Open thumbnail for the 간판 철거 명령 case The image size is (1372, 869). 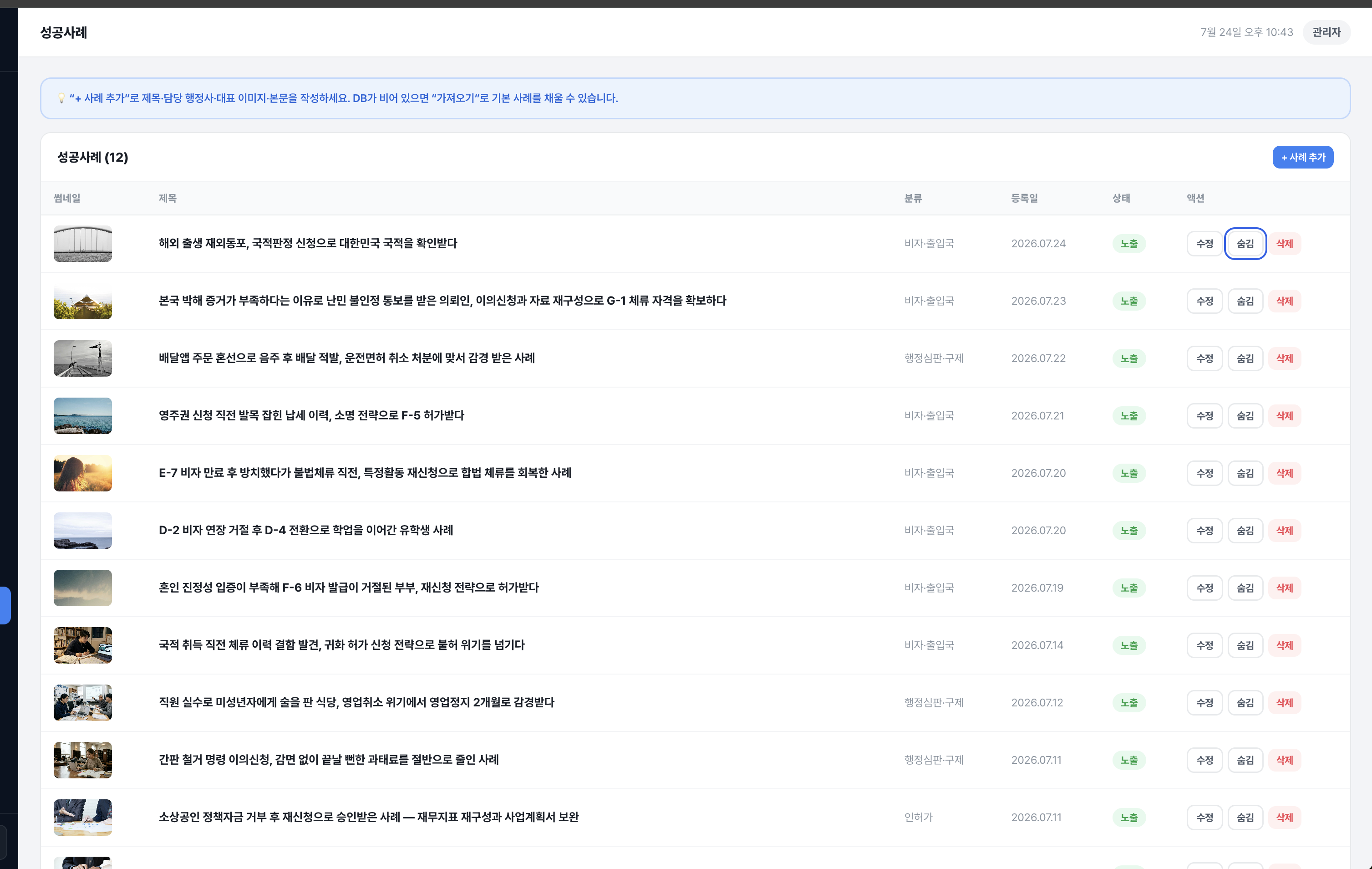[x=82, y=760]
